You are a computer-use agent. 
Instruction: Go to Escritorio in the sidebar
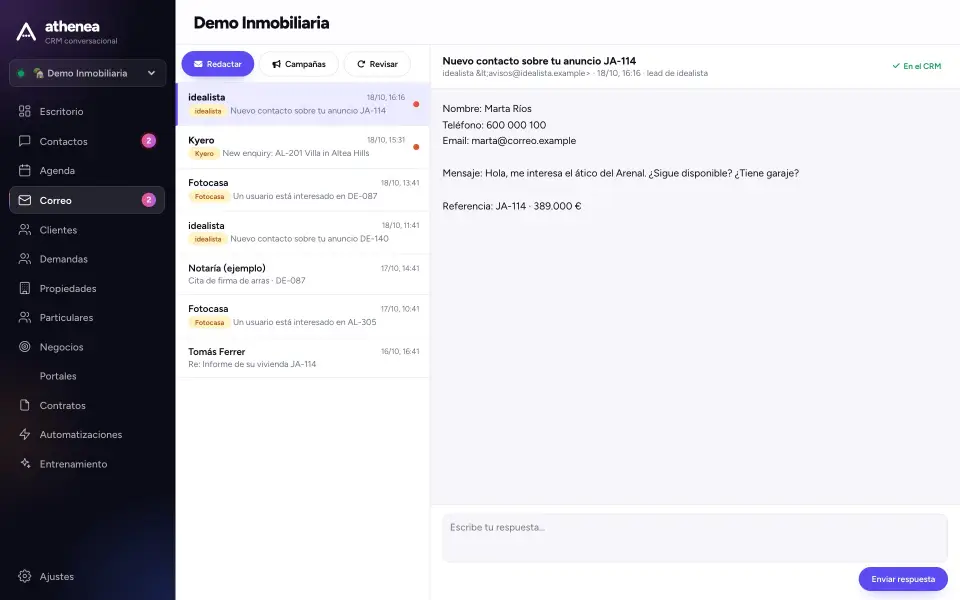(x=87, y=111)
